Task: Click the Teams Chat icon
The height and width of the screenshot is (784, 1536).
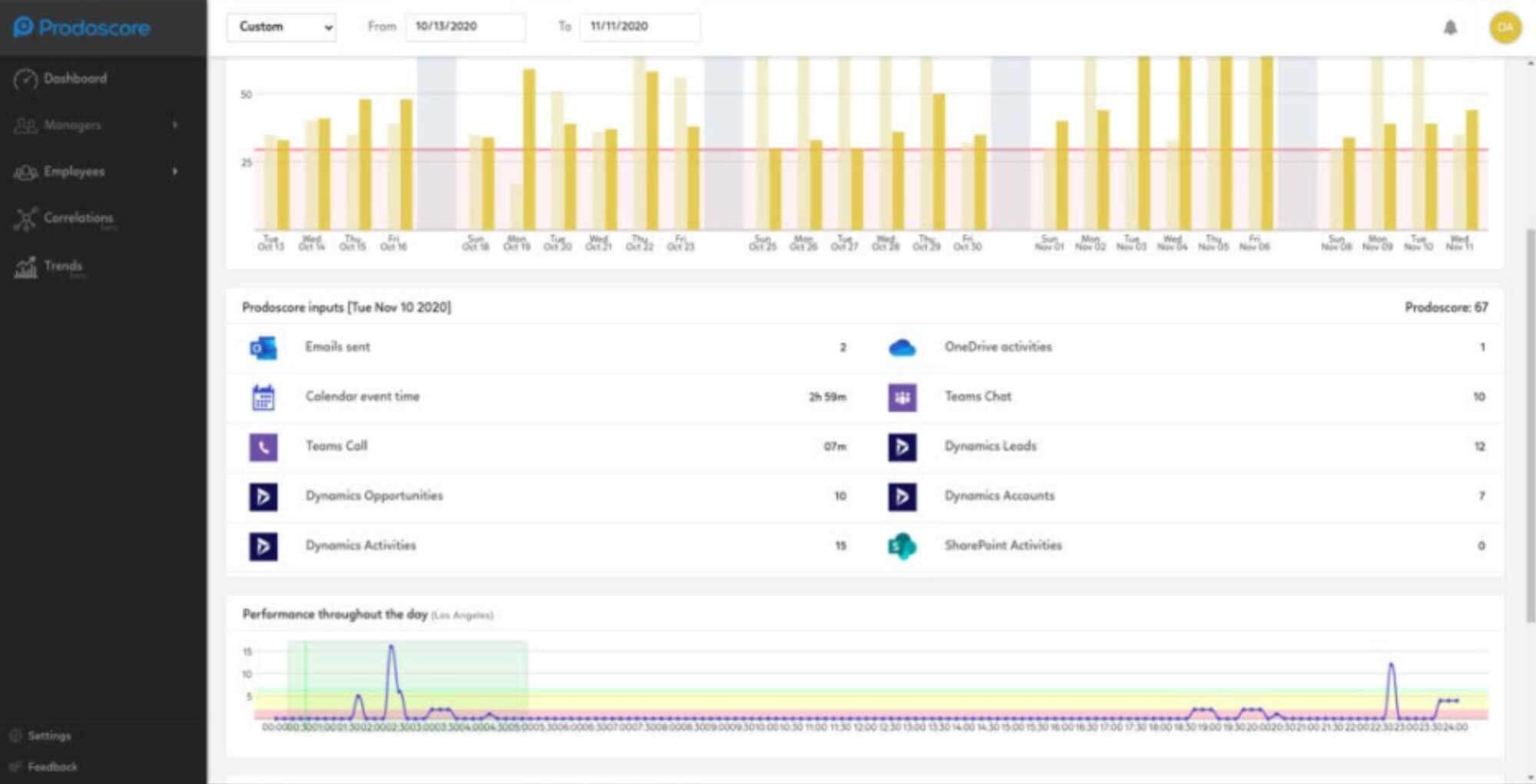Action: pyautogui.click(x=902, y=397)
